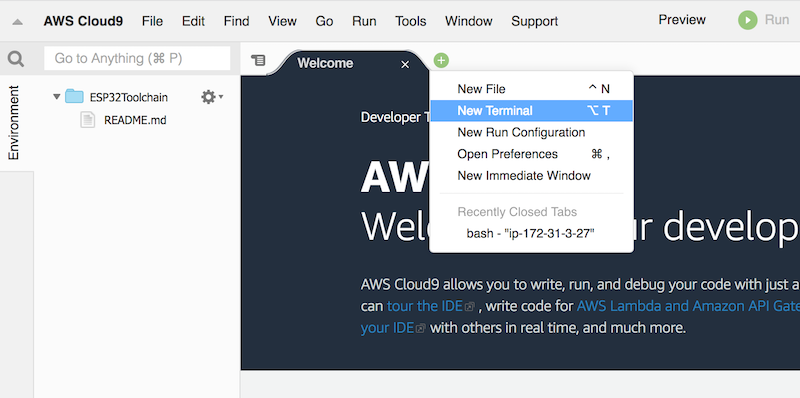800x398 pixels.
Task: Click the ESP32Toolchain folder icon
Action: click(74, 96)
